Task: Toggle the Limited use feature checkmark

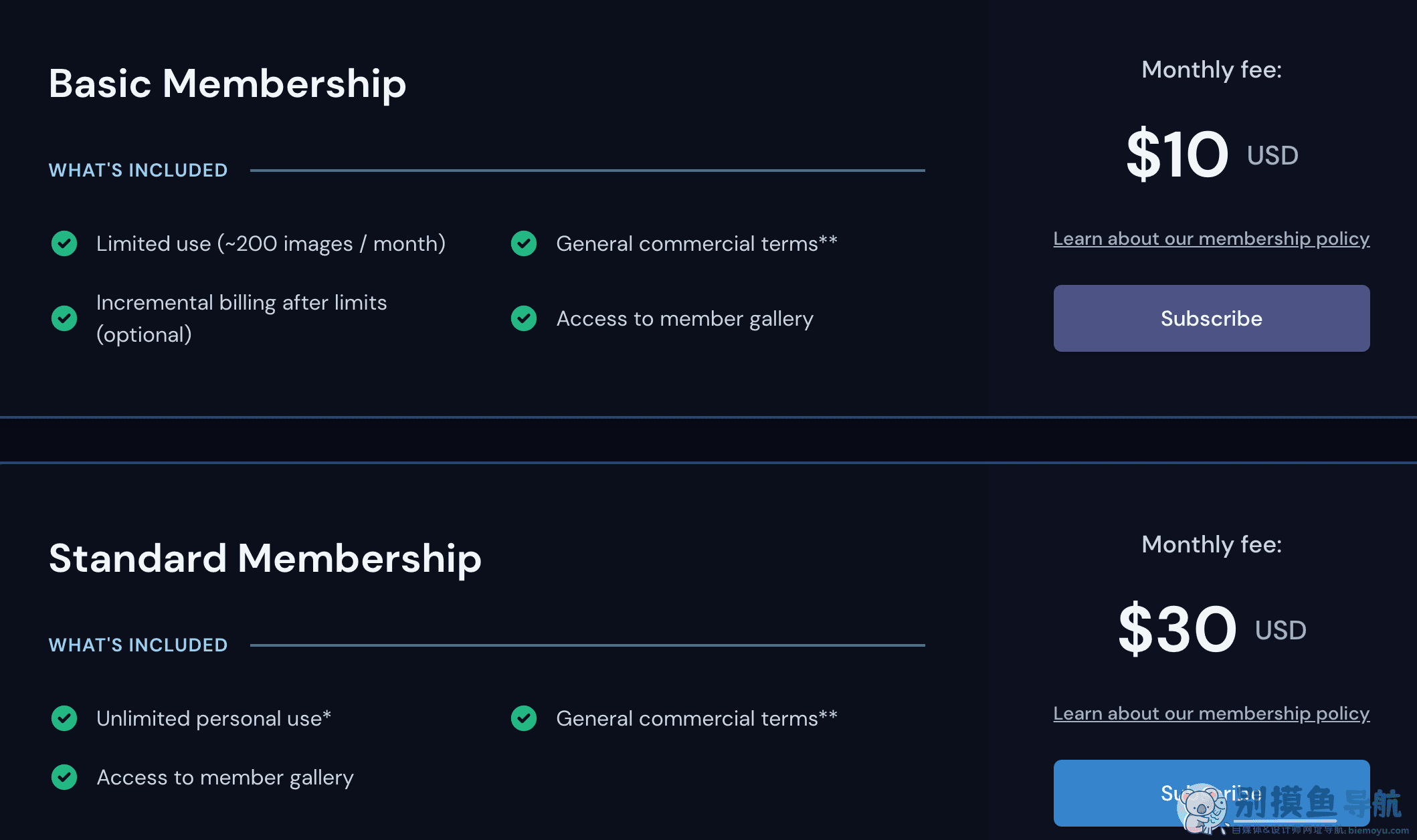Action: (x=64, y=243)
